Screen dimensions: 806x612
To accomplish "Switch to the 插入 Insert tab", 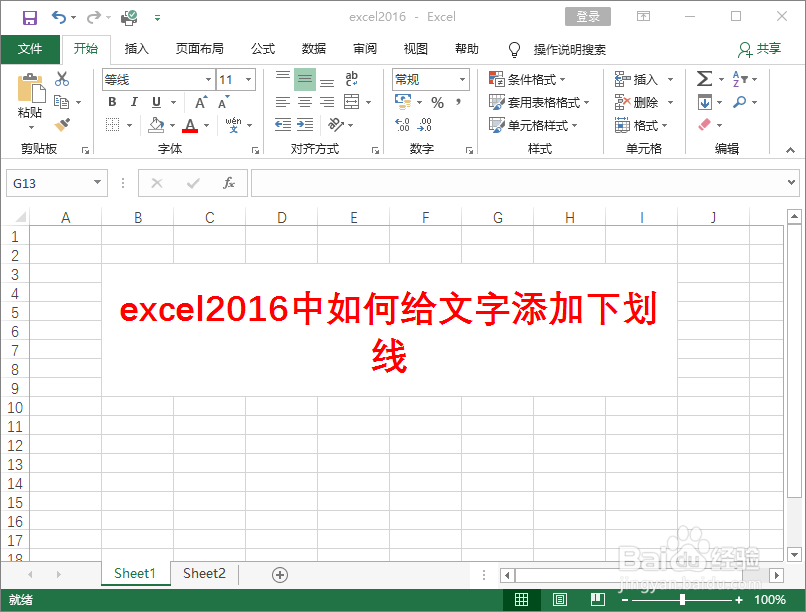I will pyautogui.click(x=136, y=49).
